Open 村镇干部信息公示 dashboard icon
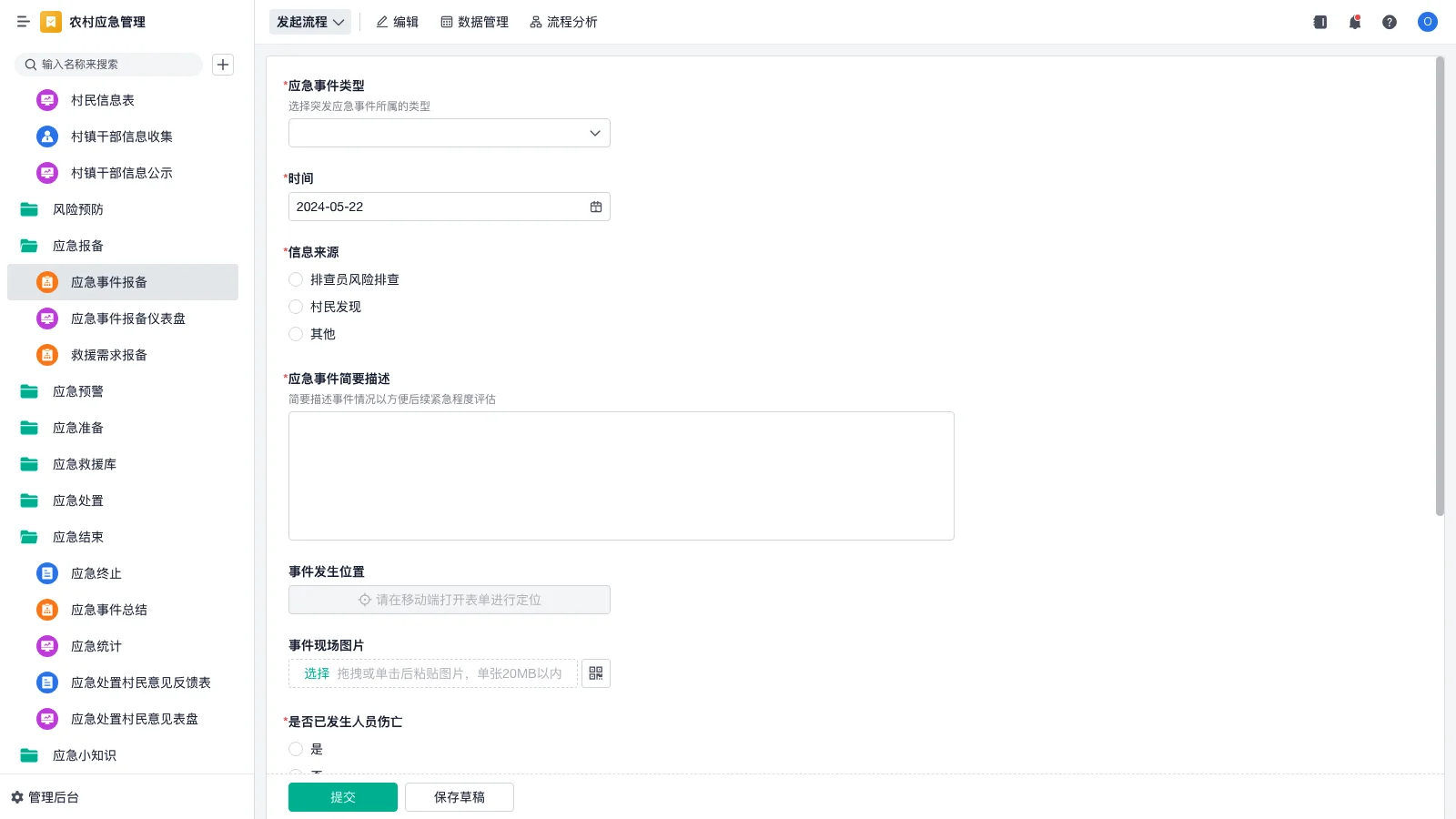The width and height of the screenshot is (1456, 819). [47, 173]
